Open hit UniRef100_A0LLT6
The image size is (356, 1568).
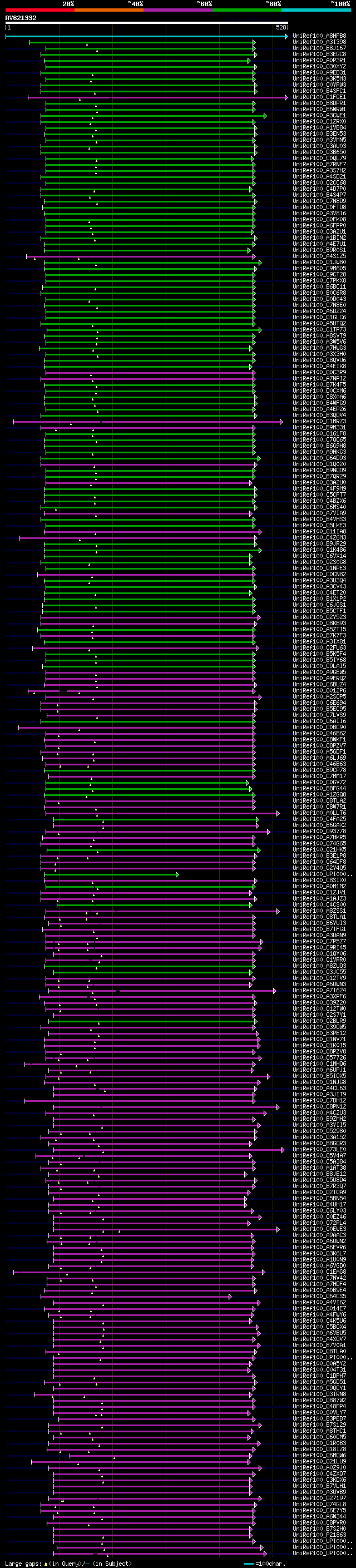[x=319, y=813]
